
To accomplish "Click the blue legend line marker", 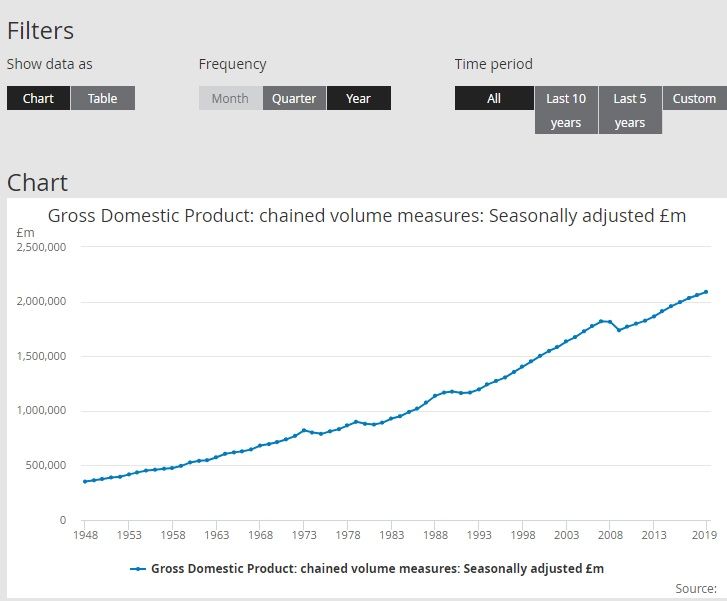I will tap(138, 569).
